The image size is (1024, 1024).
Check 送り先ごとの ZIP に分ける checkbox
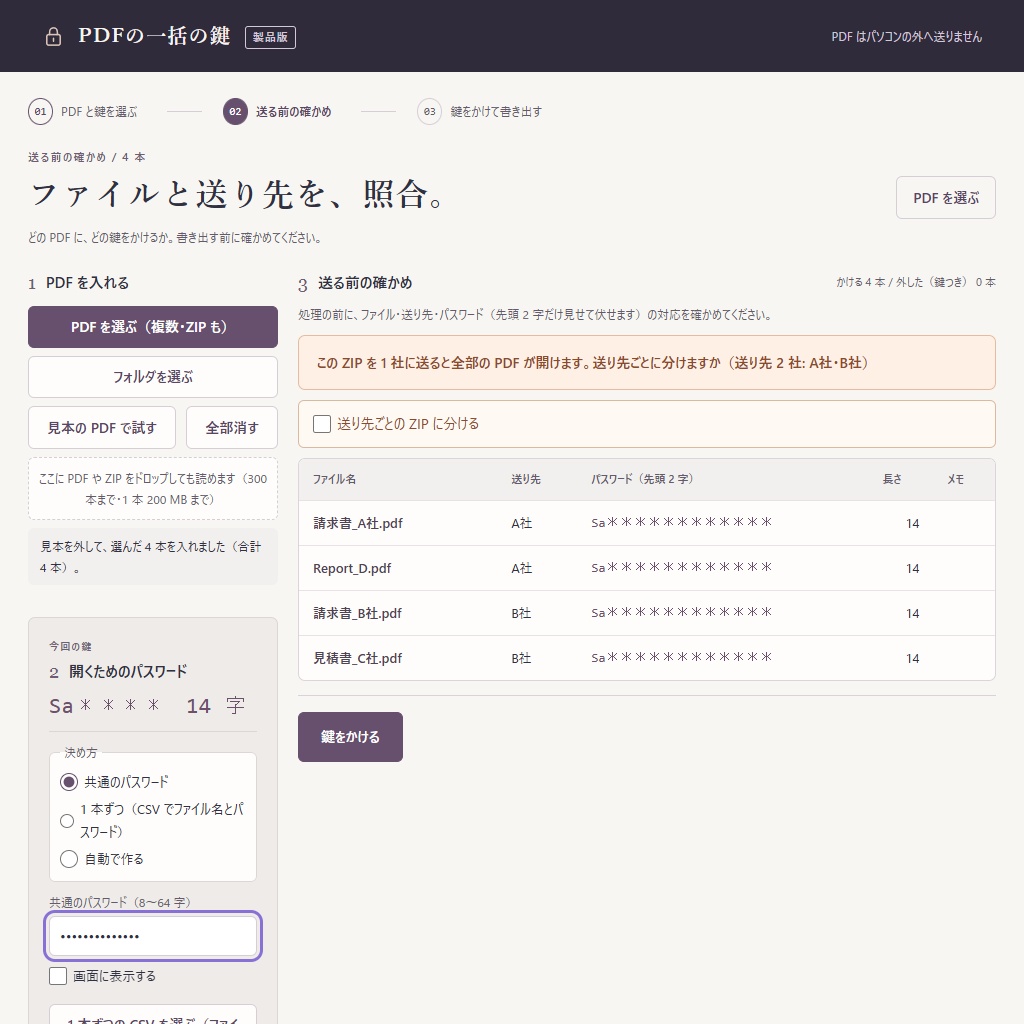point(322,424)
